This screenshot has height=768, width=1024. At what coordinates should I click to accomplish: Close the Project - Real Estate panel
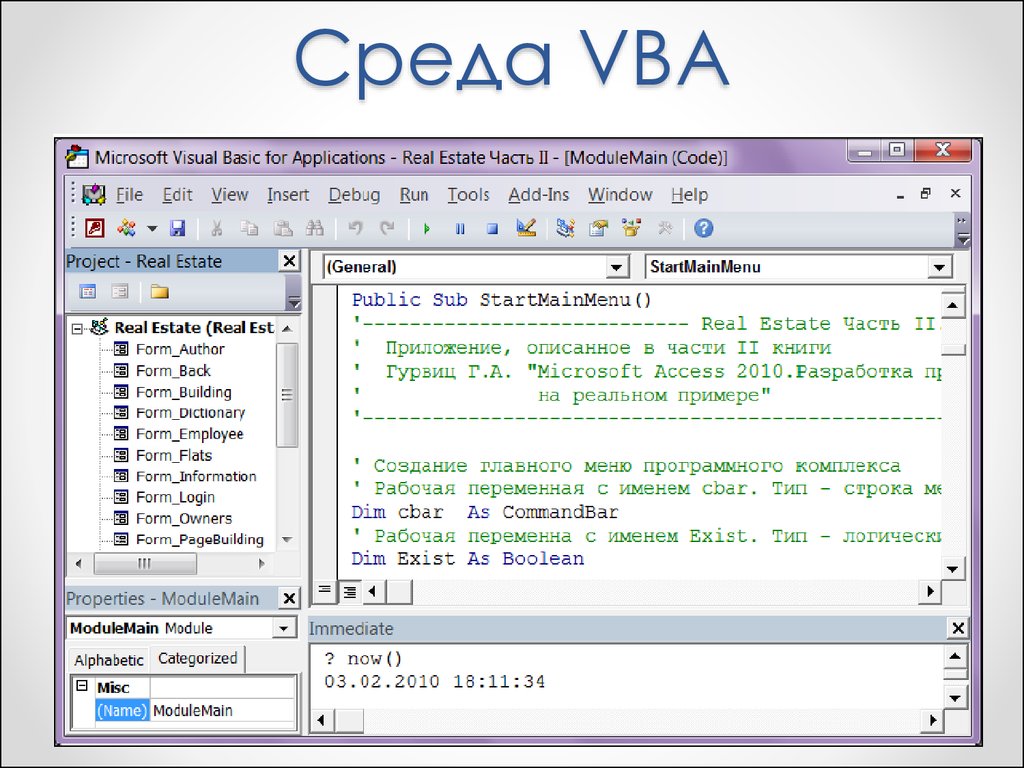coord(289,261)
